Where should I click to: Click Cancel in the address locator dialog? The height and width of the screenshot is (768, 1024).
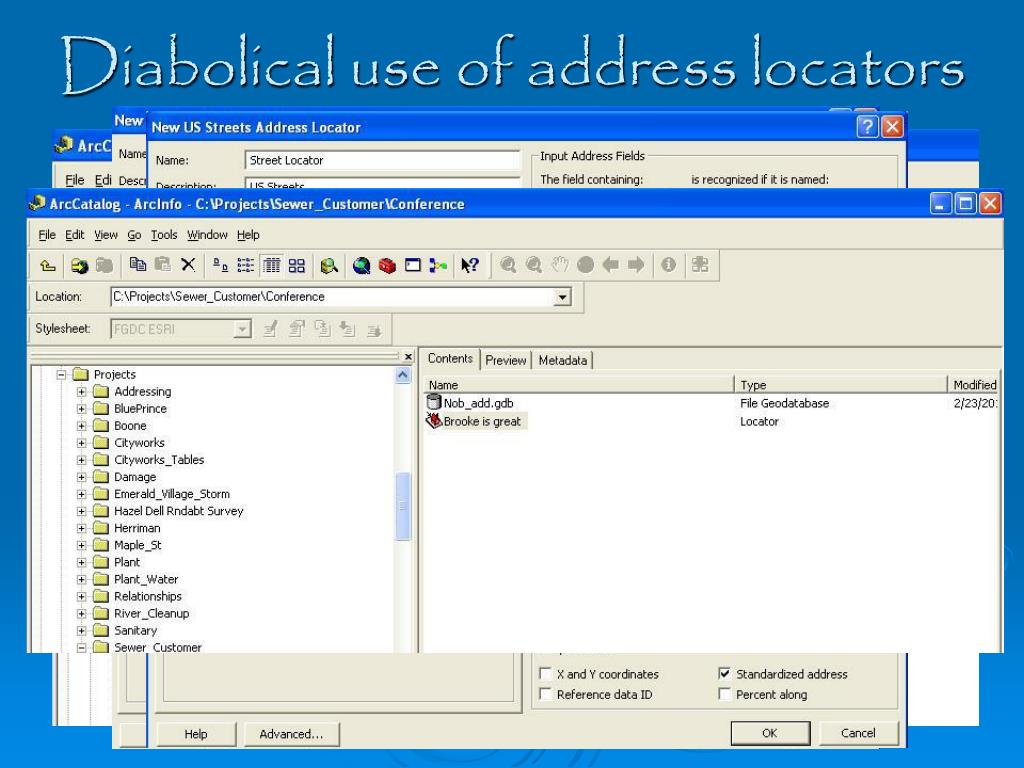coord(858,733)
